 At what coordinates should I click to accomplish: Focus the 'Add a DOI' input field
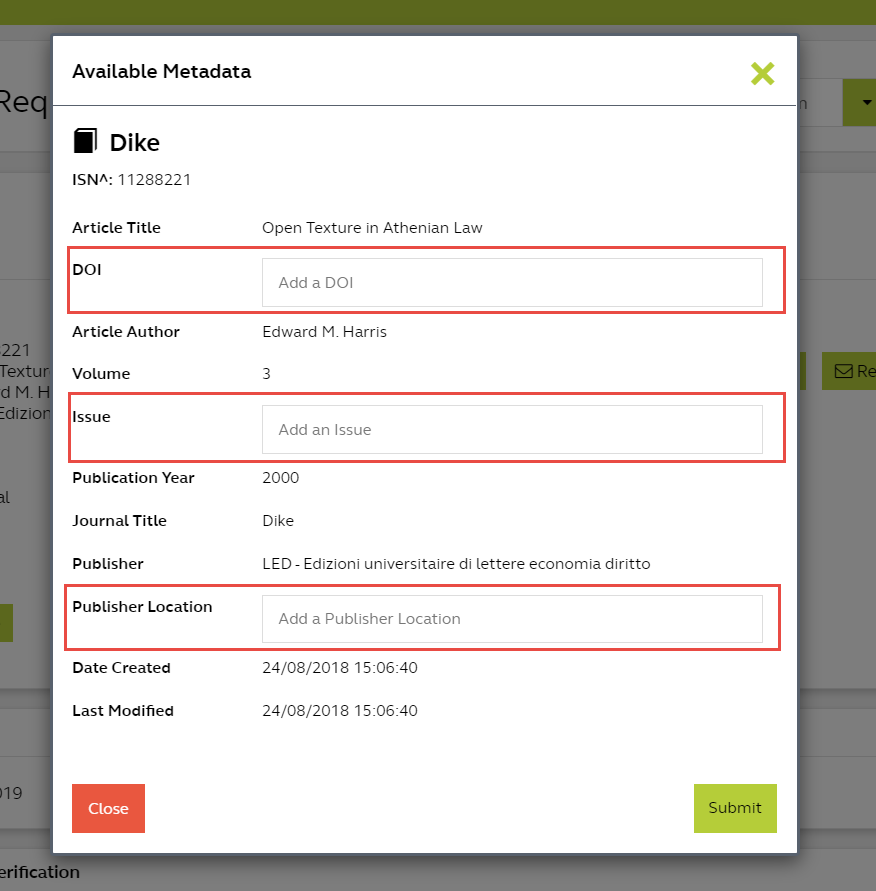pyautogui.click(x=512, y=283)
